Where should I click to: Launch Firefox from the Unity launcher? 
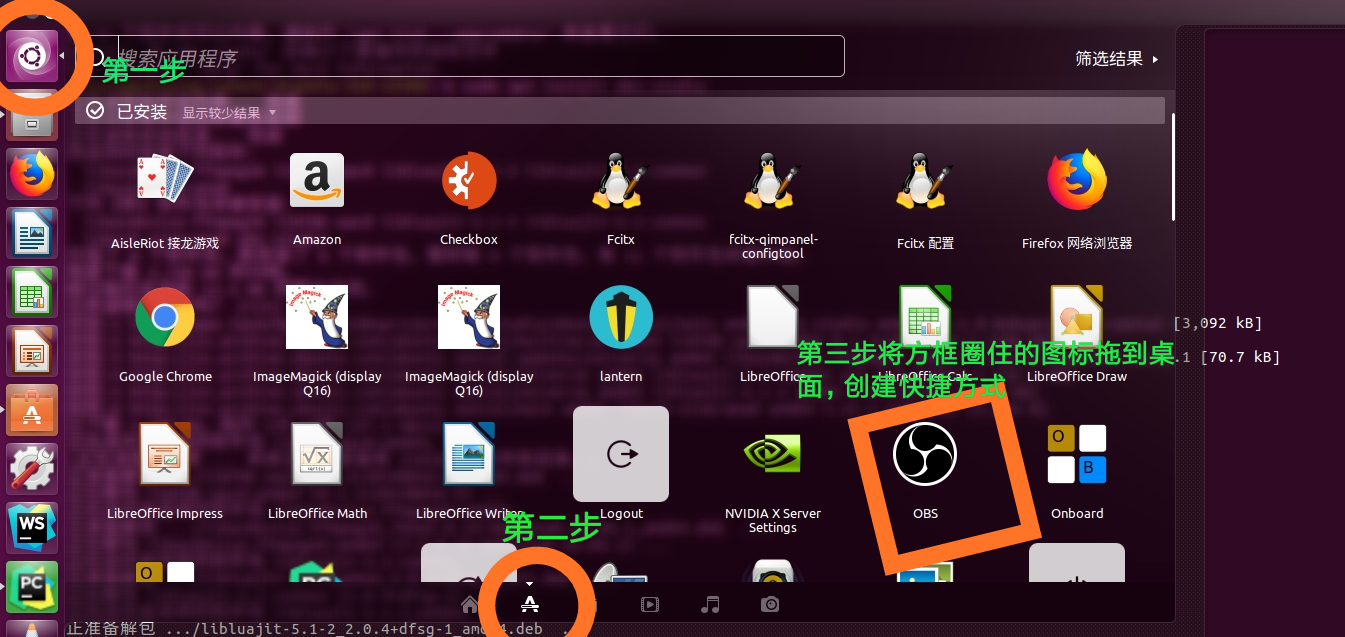(x=33, y=176)
